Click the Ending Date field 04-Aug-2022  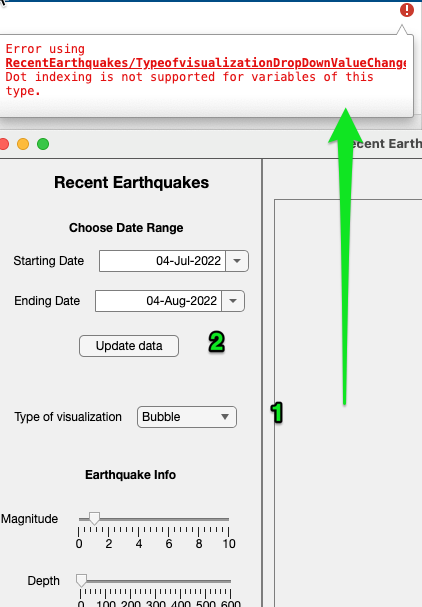158,301
